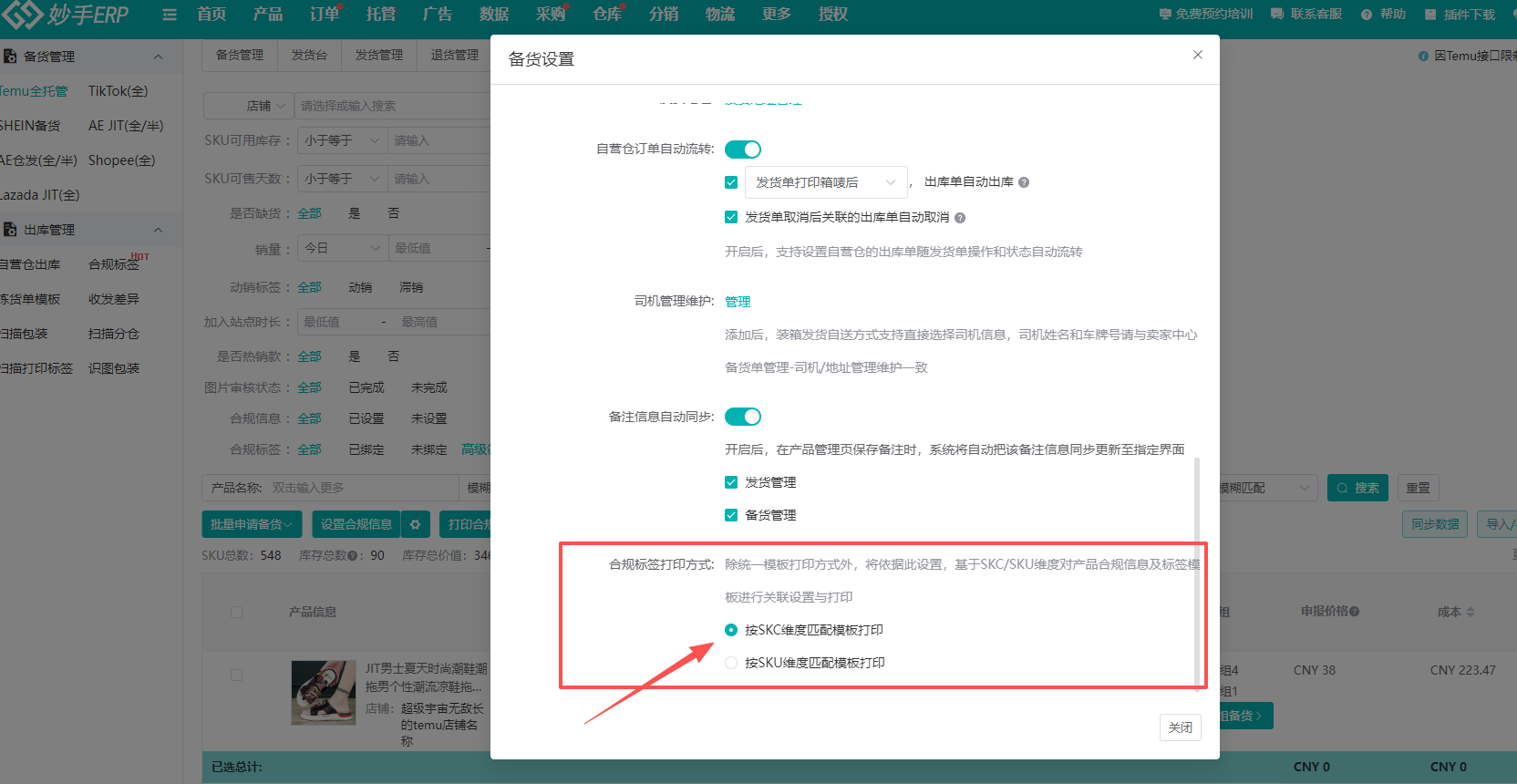1517x784 pixels.
Task: Open the 仓库 top menu
Action: pos(607,15)
